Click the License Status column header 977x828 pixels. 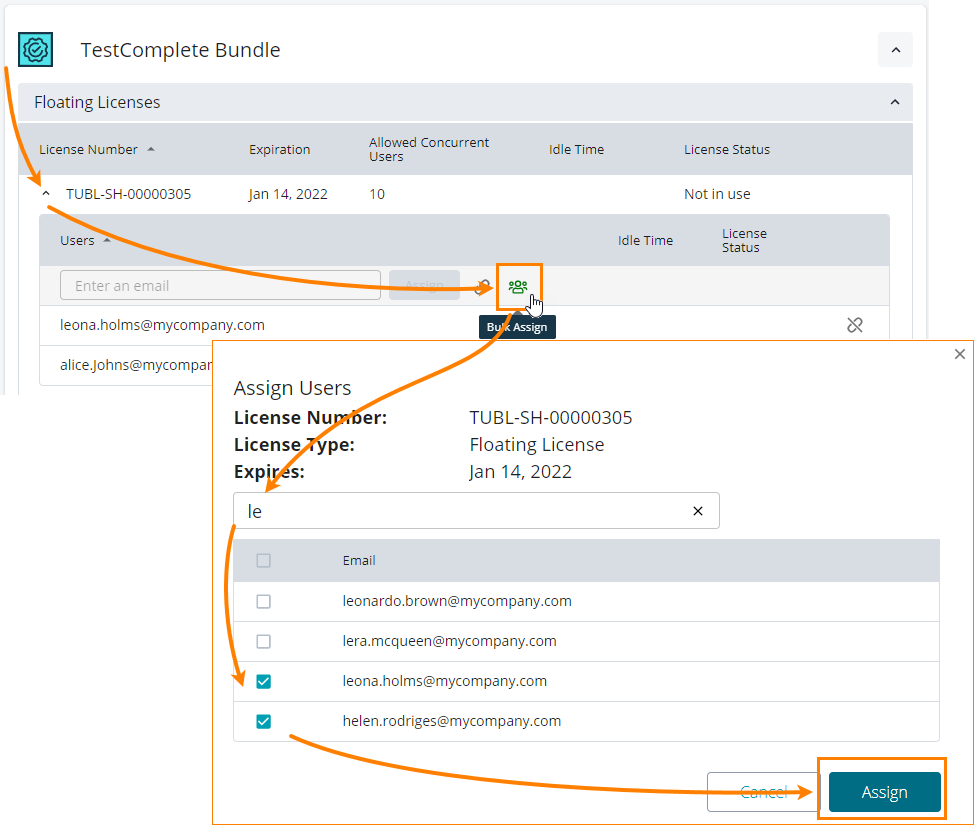coord(726,150)
